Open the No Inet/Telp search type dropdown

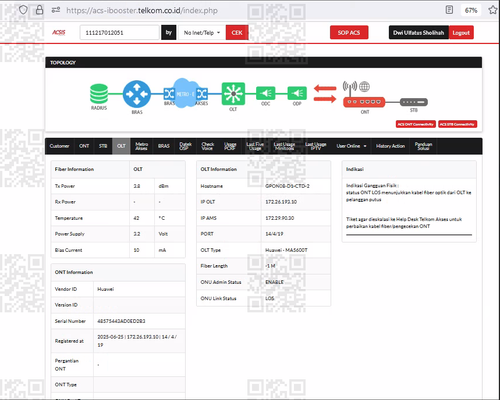point(202,33)
